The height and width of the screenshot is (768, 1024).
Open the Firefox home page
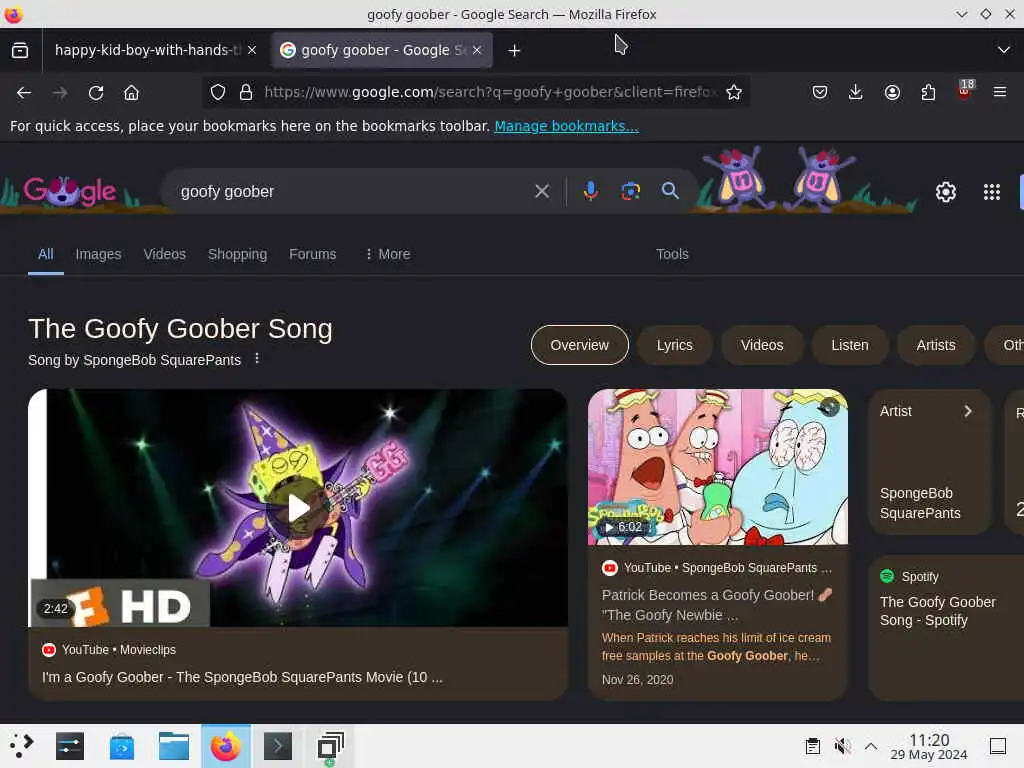click(x=131, y=93)
